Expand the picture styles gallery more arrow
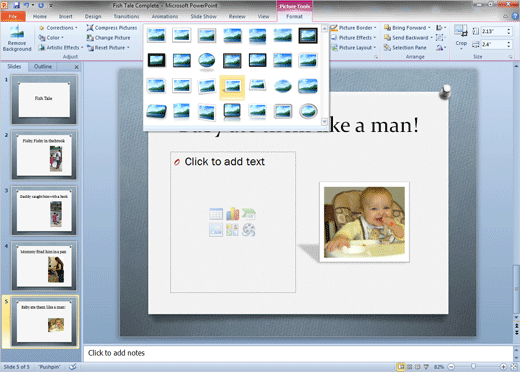Viewport: 520px width, 372px height. (x=324, y=122)
